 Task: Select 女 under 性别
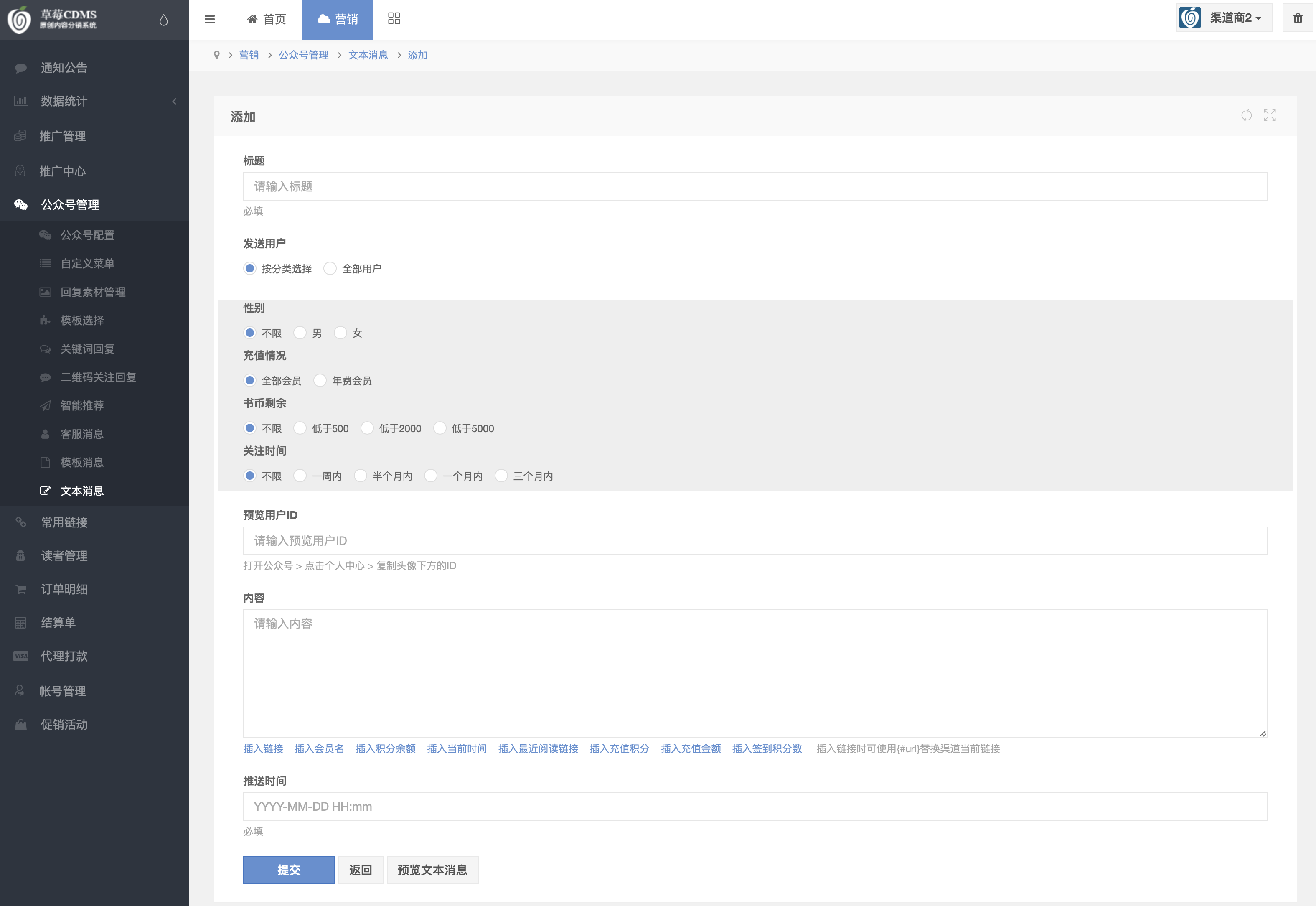(x=340, y=333)
